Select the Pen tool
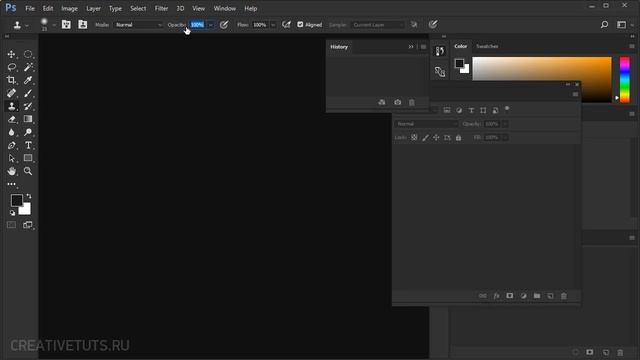This screenshot has width=640, height=360. (x=11, y=145)
